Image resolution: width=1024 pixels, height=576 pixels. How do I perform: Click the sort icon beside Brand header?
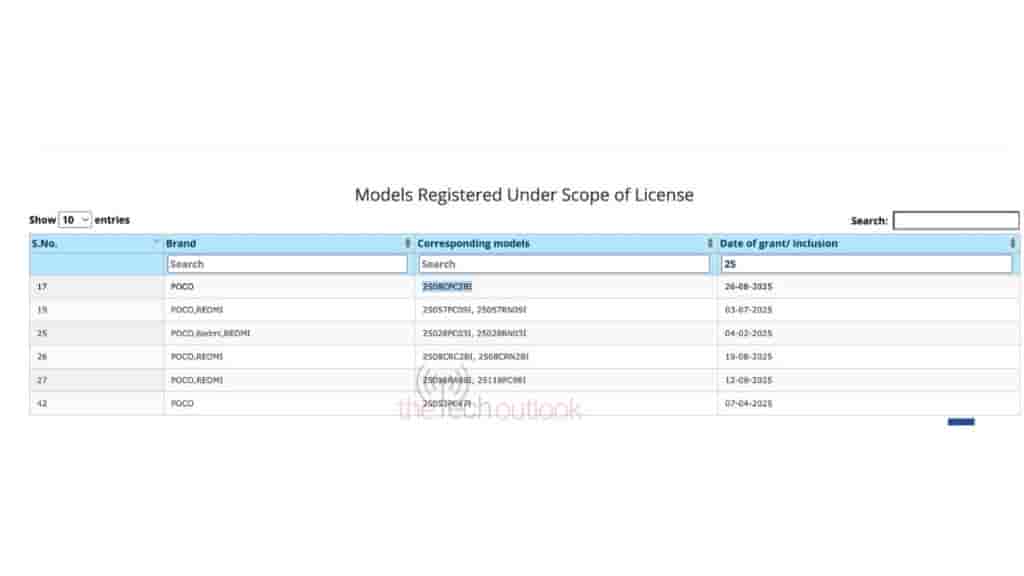click(407, 243)
